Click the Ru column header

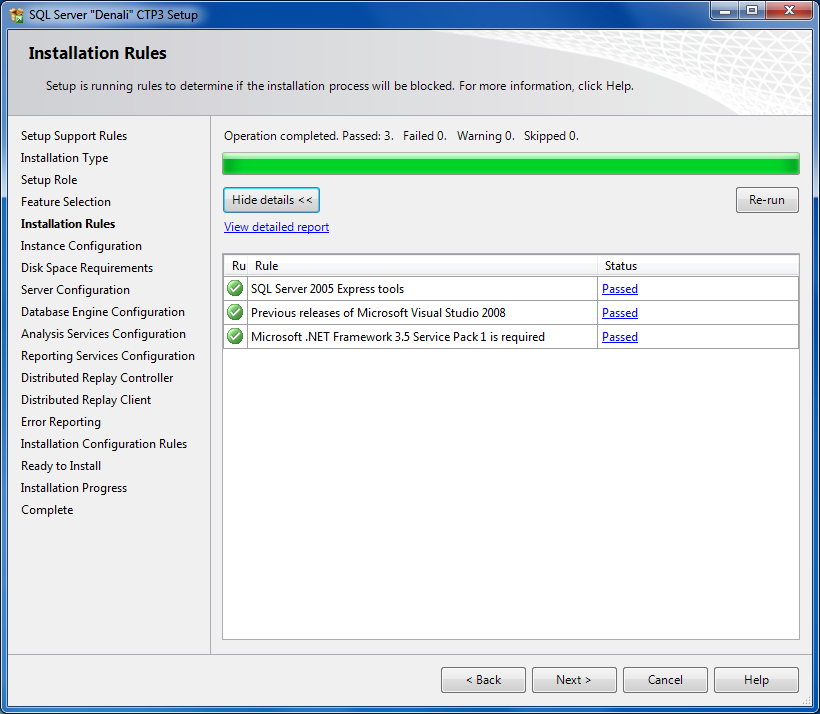point(237,266)
